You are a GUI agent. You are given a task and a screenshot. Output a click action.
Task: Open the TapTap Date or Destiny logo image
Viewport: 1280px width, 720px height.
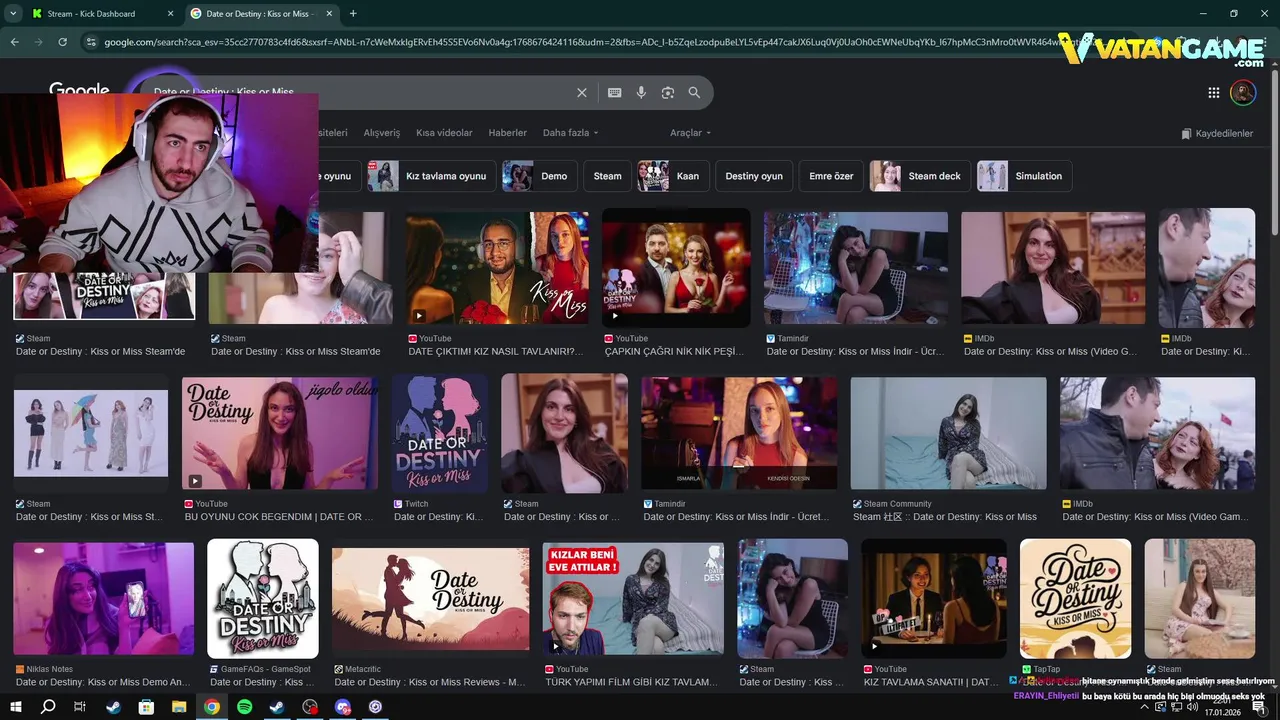pos(1076,598)
